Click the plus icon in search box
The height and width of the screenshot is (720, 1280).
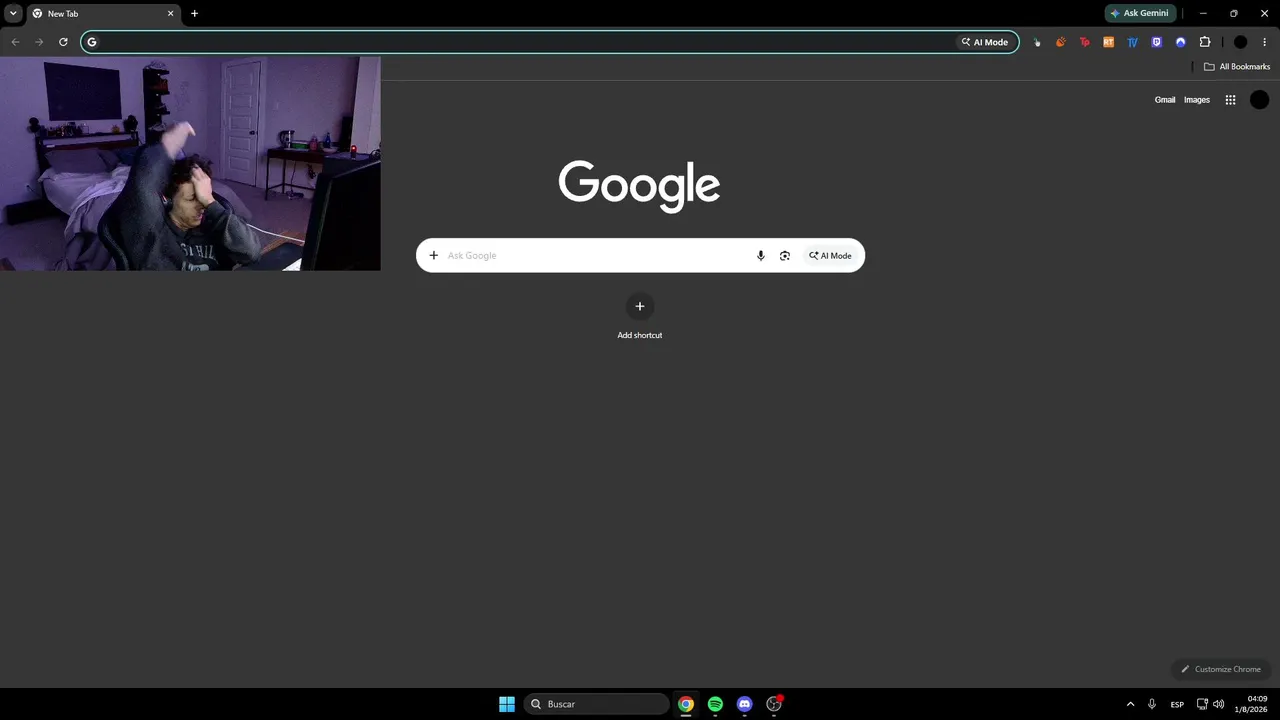coord(433,255)
